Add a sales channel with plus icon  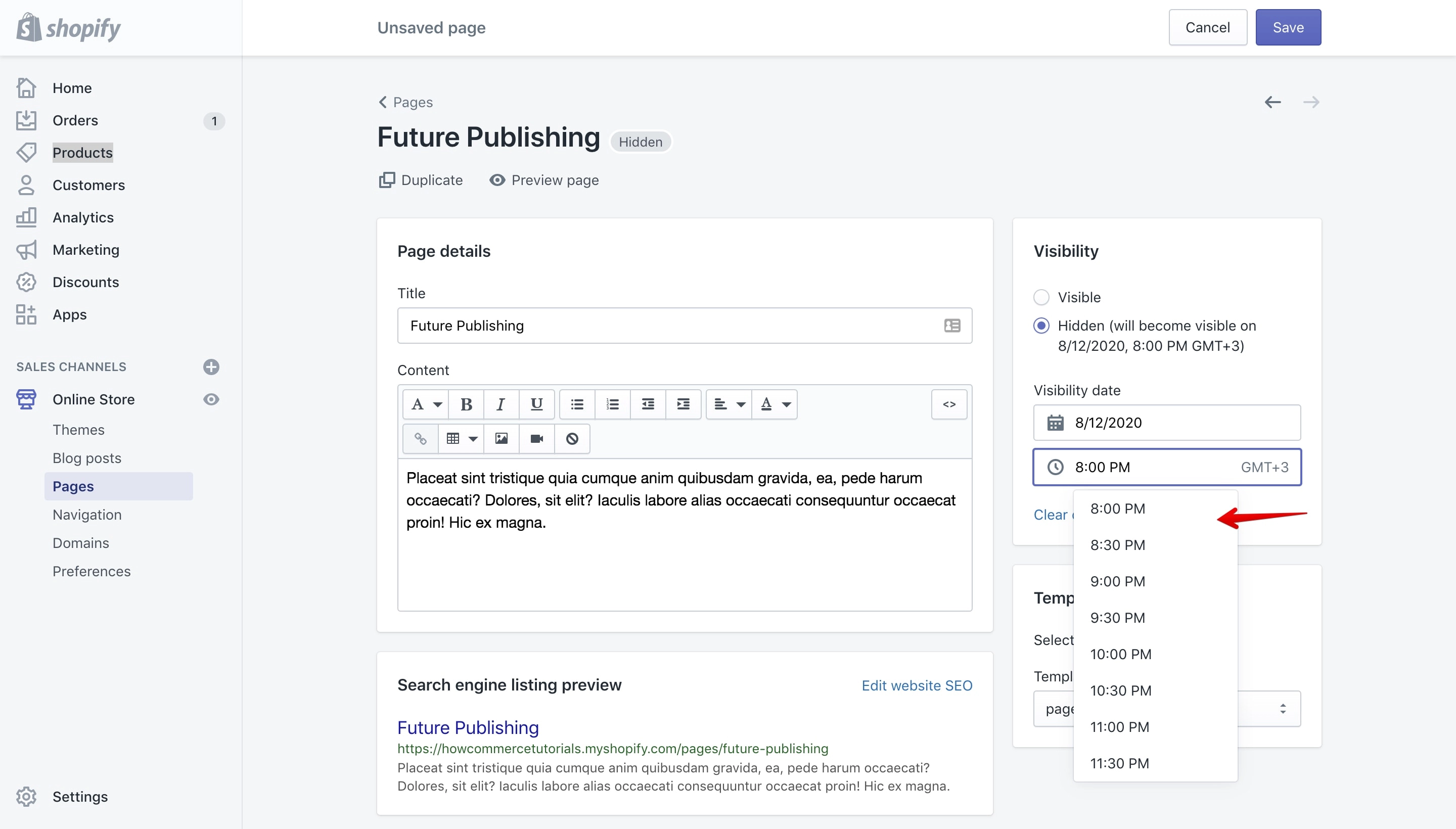[x=211, y=367]
